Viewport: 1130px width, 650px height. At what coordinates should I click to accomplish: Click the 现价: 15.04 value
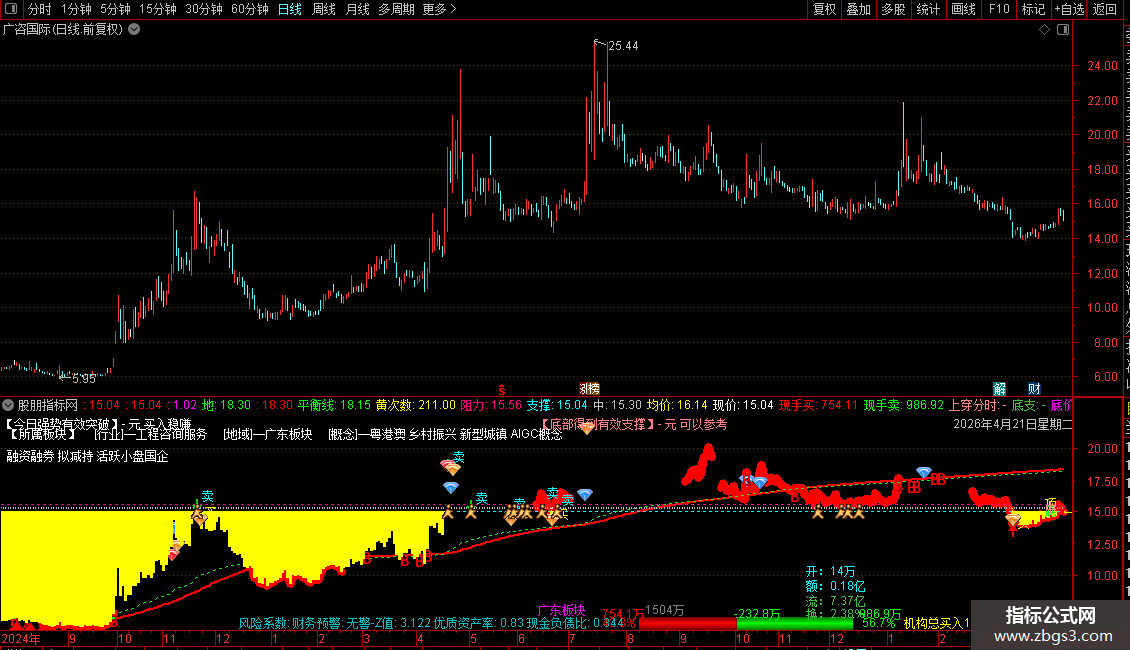coord(743,405)
